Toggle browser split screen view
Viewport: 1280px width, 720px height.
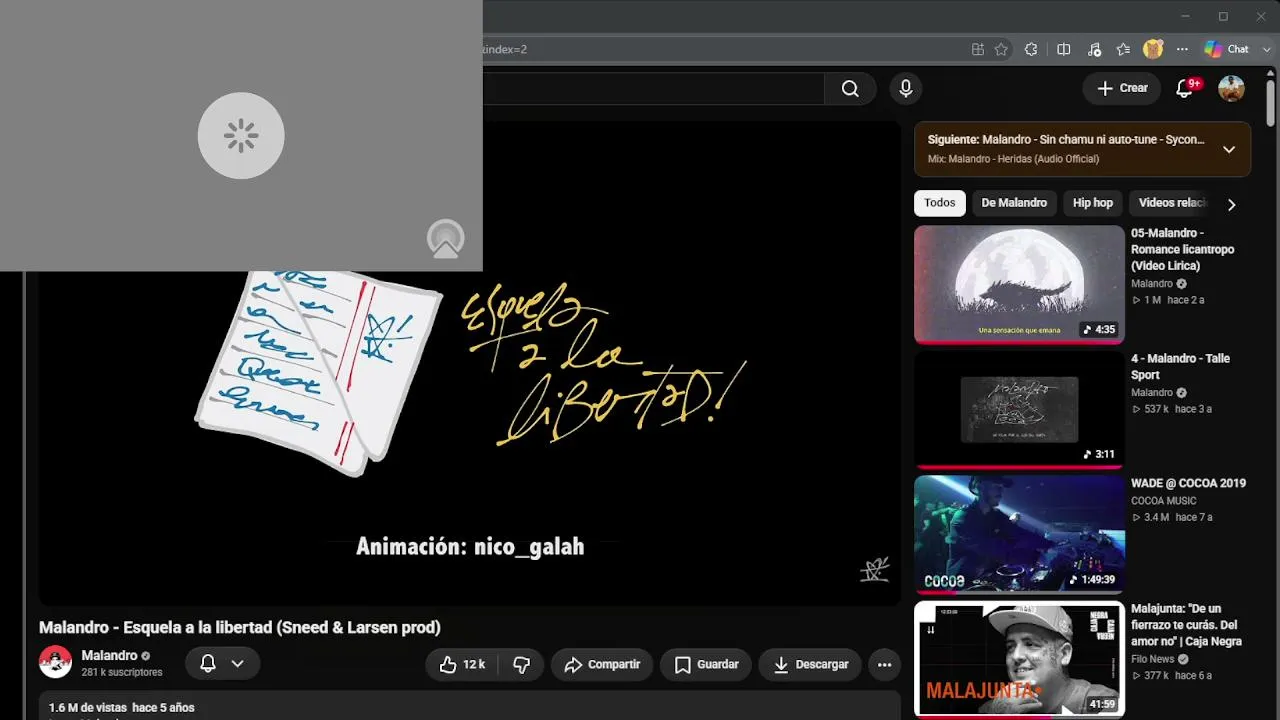pyautogui.click(x=1064, y=49)
